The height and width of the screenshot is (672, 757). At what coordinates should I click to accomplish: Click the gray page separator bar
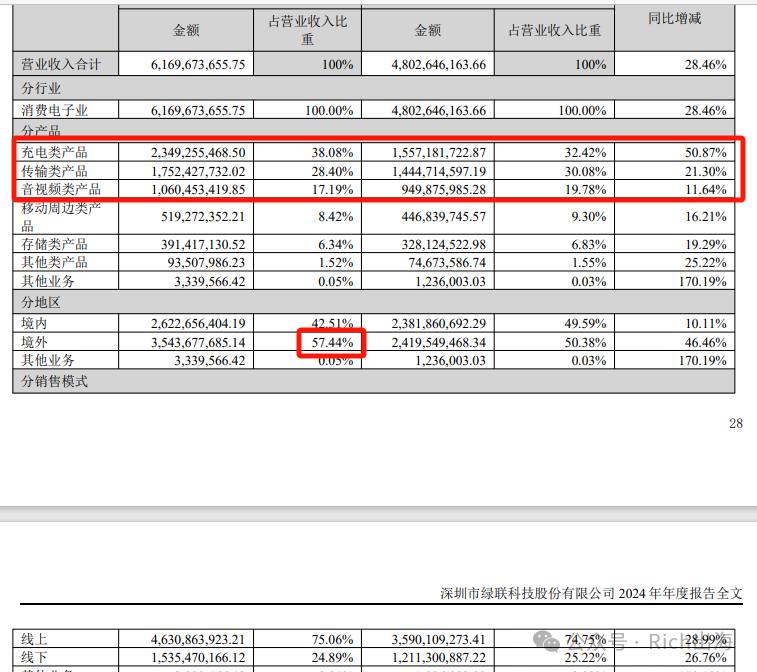pyautogui.click(x=378, y=514)
